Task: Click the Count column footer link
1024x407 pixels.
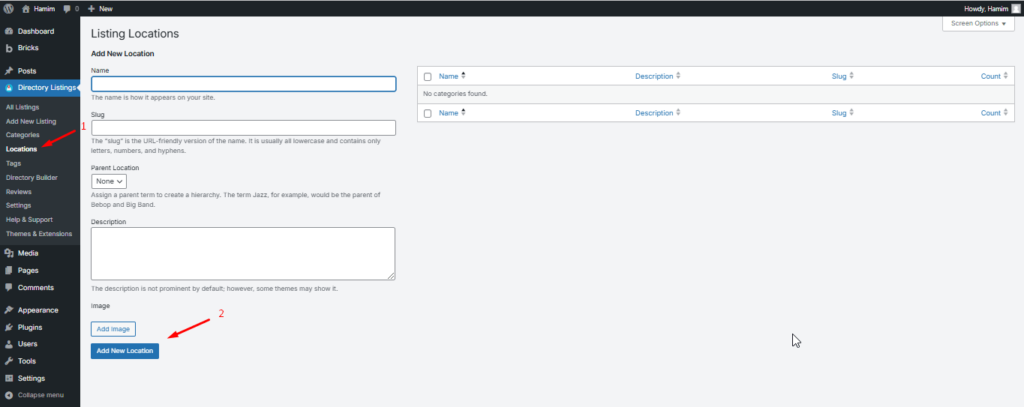Action: (991, 112)
